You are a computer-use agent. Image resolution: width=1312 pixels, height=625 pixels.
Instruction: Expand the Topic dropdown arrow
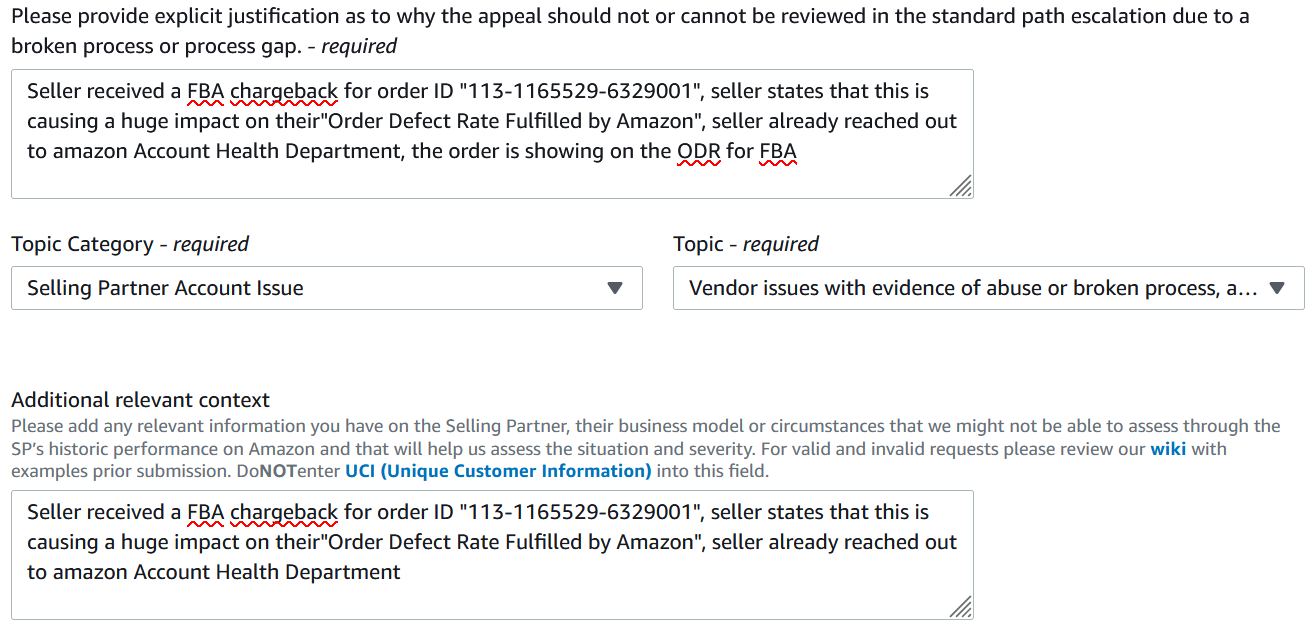click(x=1276, y=288)
